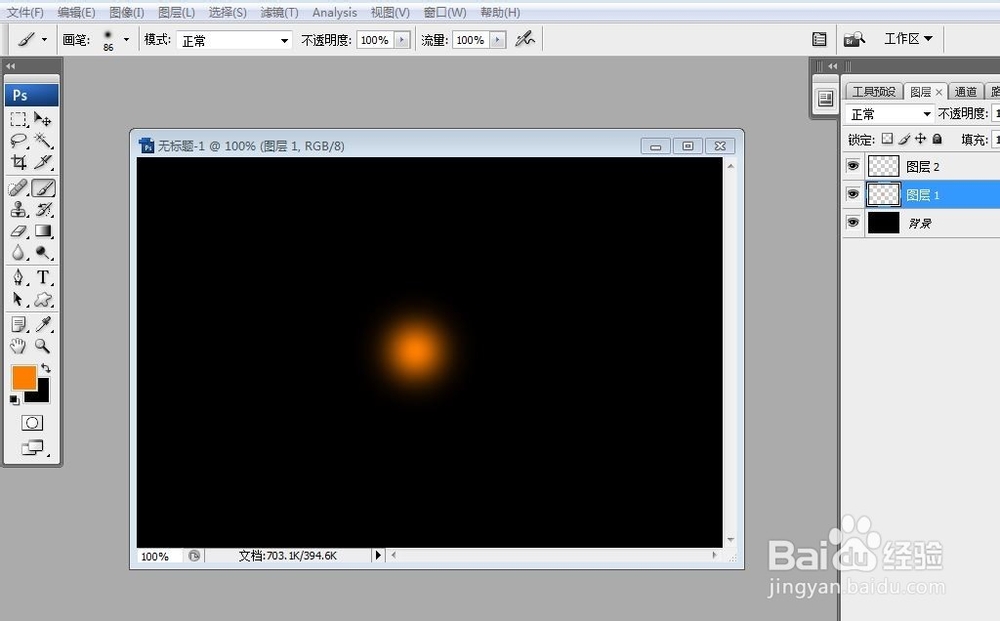Select the Gradient tool
Viewport: 1000px width, 621px height.
tap(43, 231)
